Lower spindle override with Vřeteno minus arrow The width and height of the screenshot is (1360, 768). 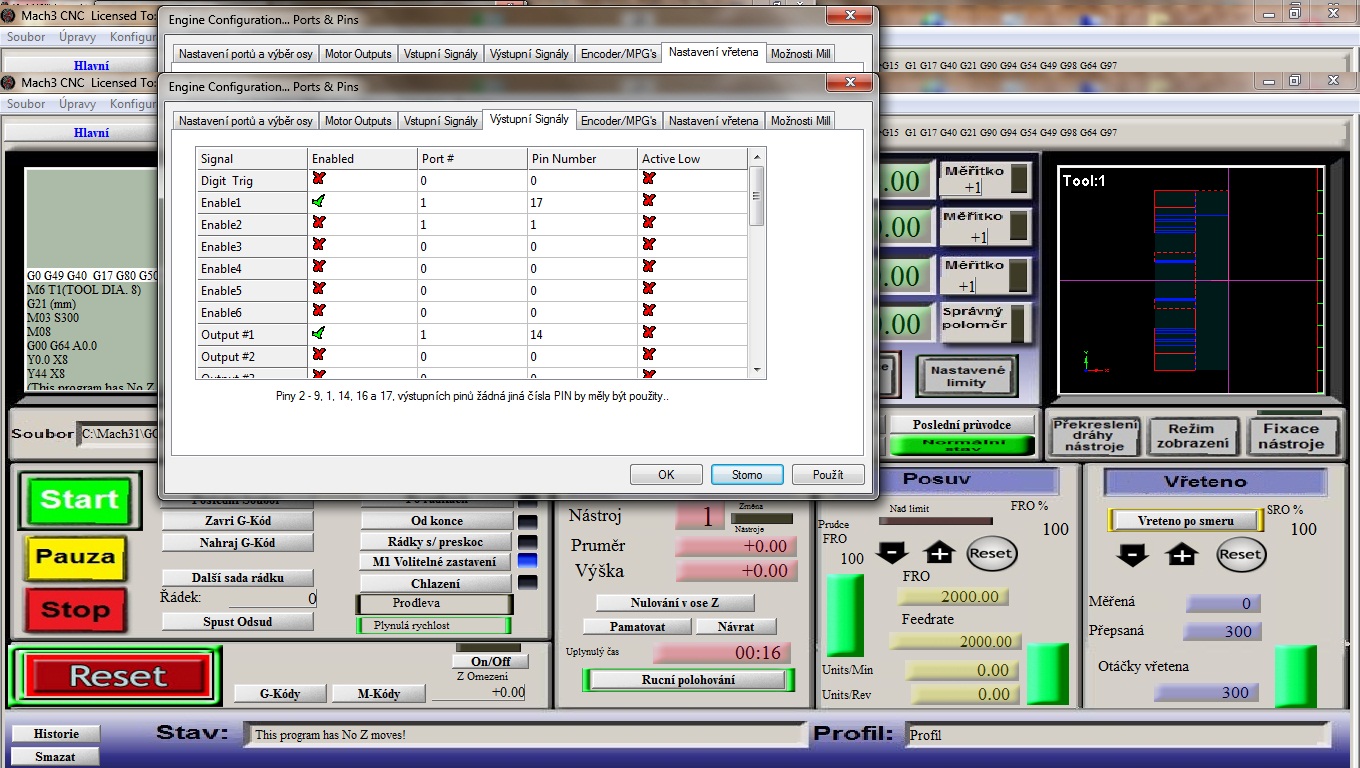pyautogui.click(x=1132, y=554)
